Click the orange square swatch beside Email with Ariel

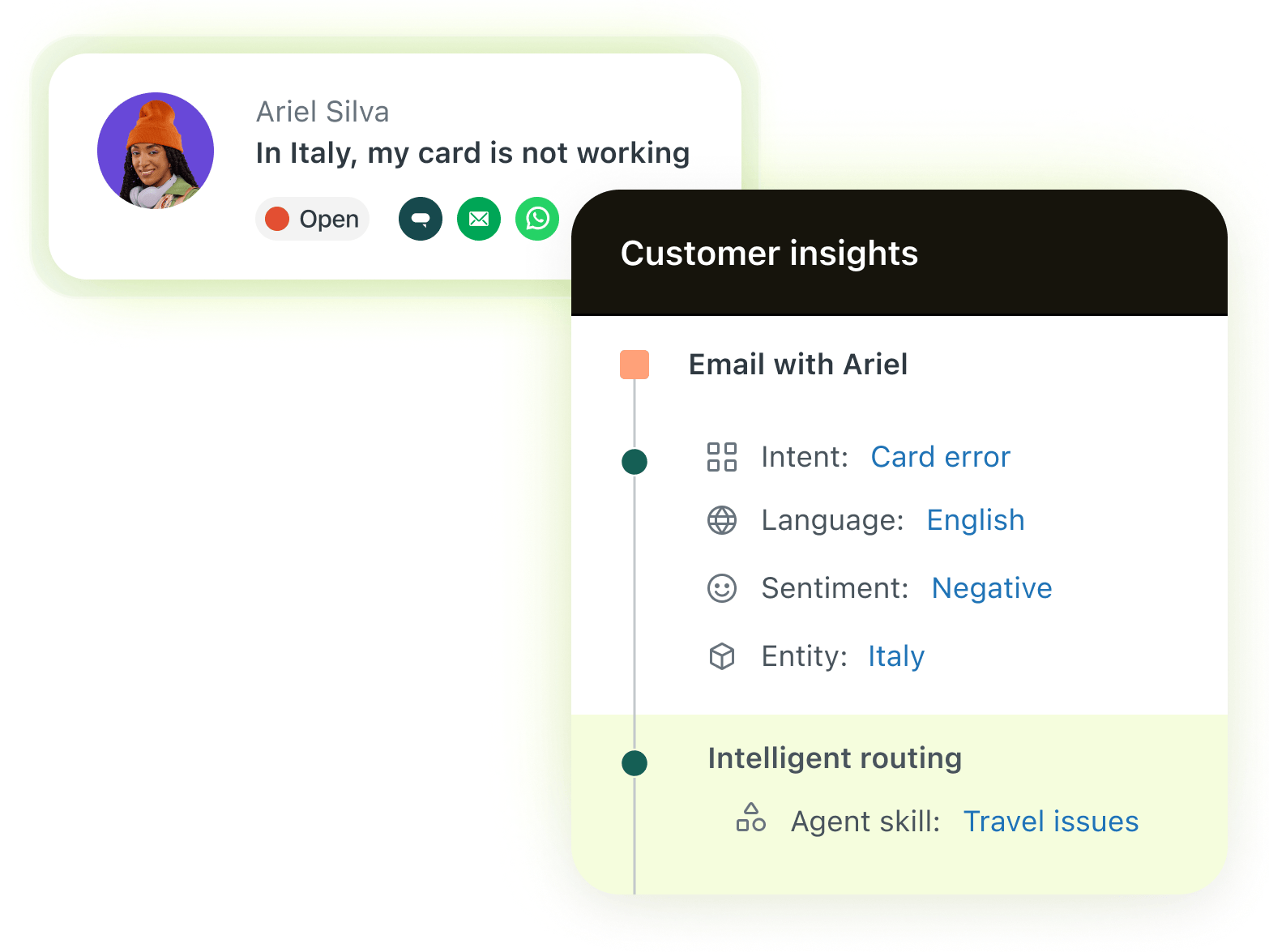tap(634, 365)
